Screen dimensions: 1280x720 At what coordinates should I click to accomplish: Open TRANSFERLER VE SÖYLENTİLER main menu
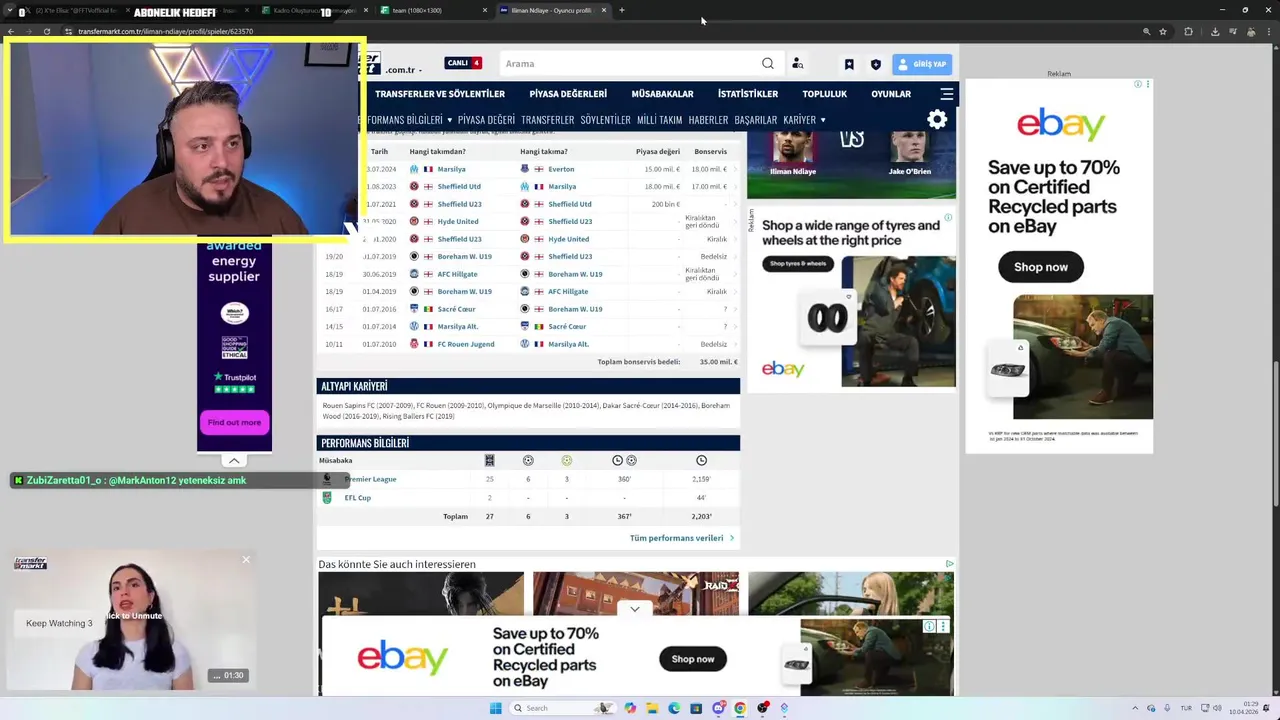click(x=440, y=94)
